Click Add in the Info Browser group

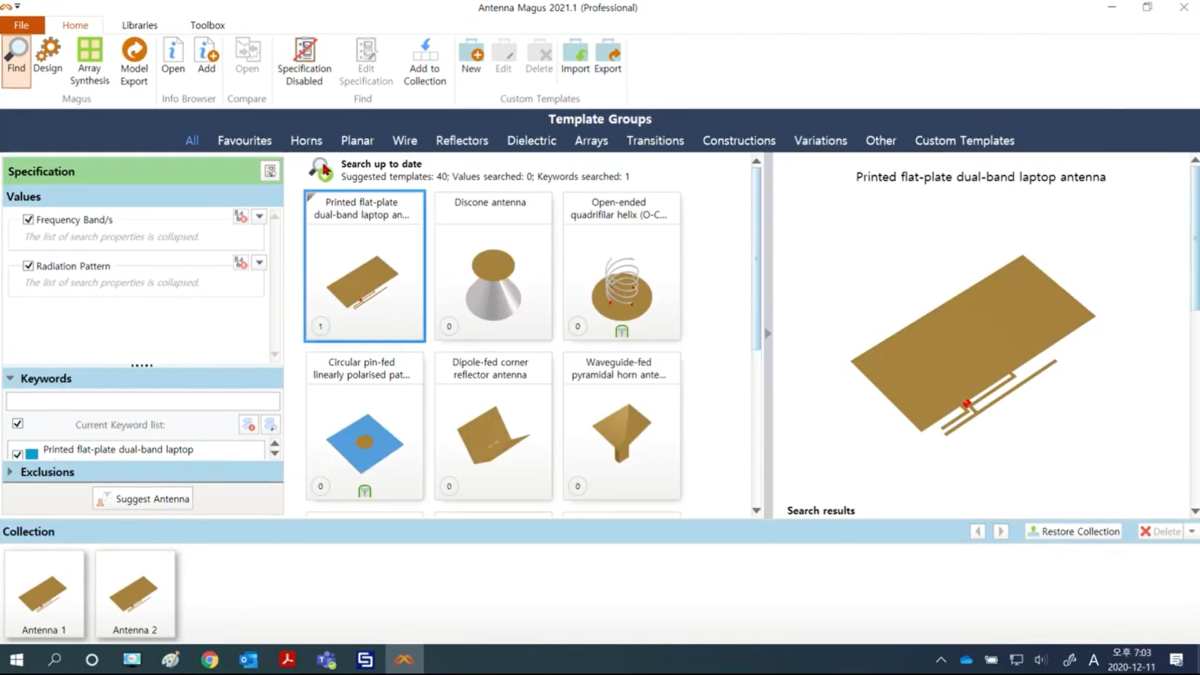206,56
